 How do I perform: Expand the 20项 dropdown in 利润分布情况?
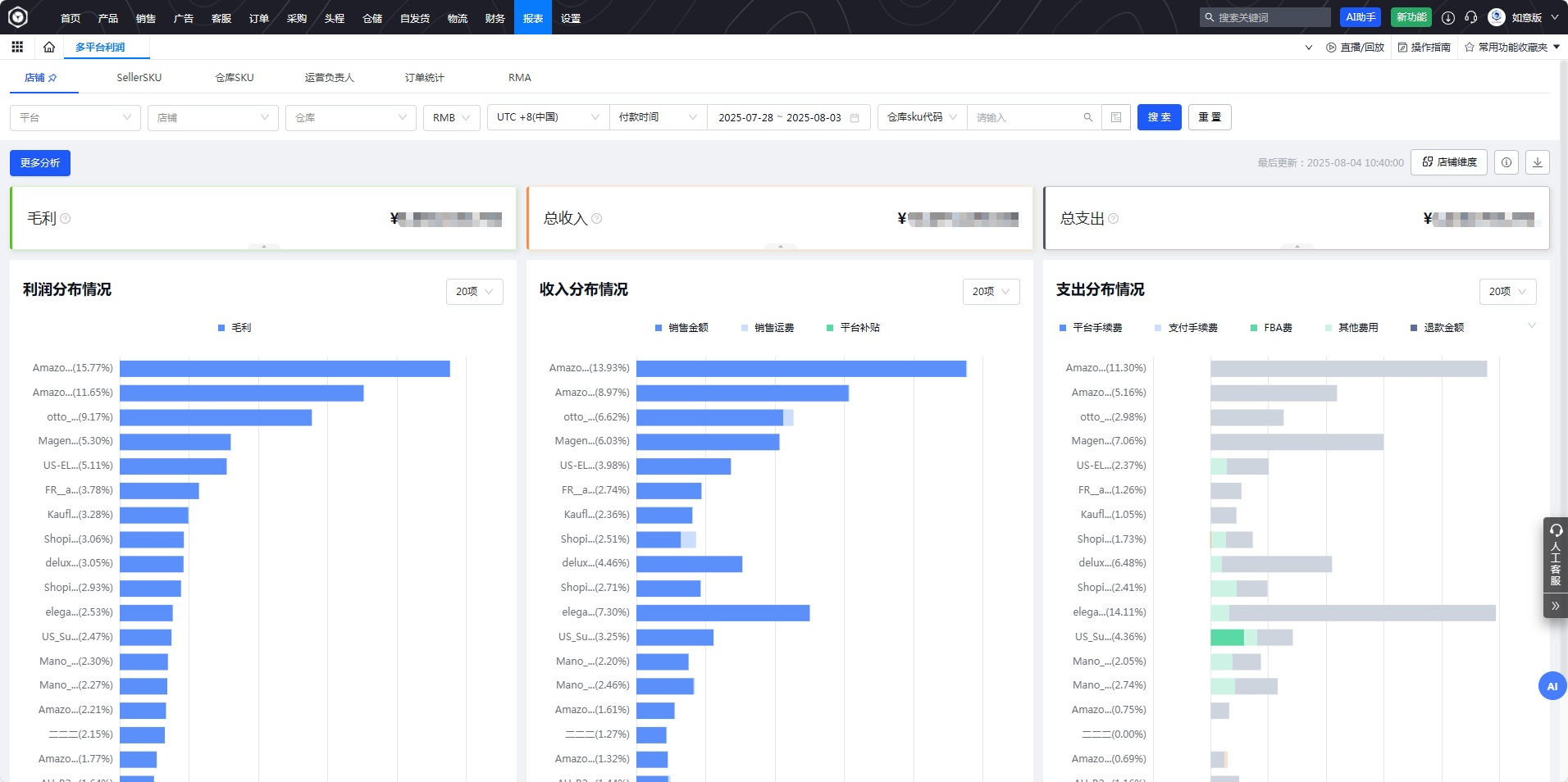(474, 291)
